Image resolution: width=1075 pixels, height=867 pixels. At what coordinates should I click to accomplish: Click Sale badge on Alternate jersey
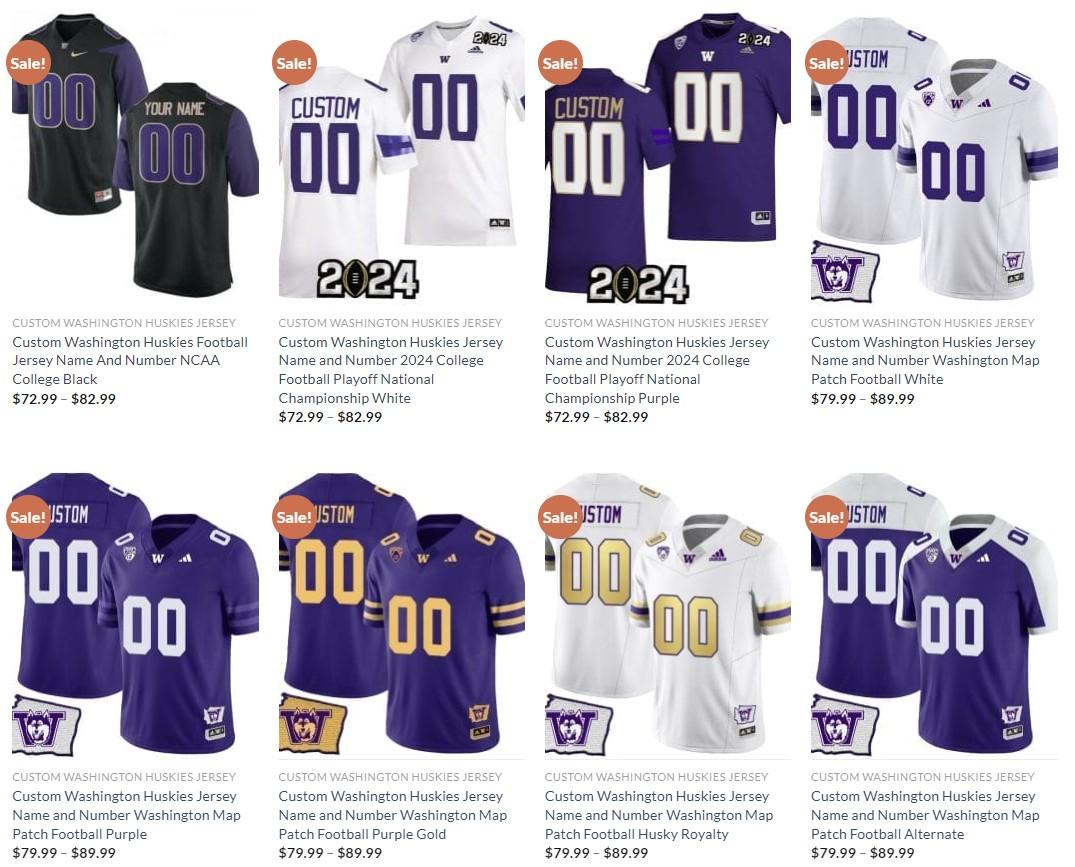click(826, 517)
